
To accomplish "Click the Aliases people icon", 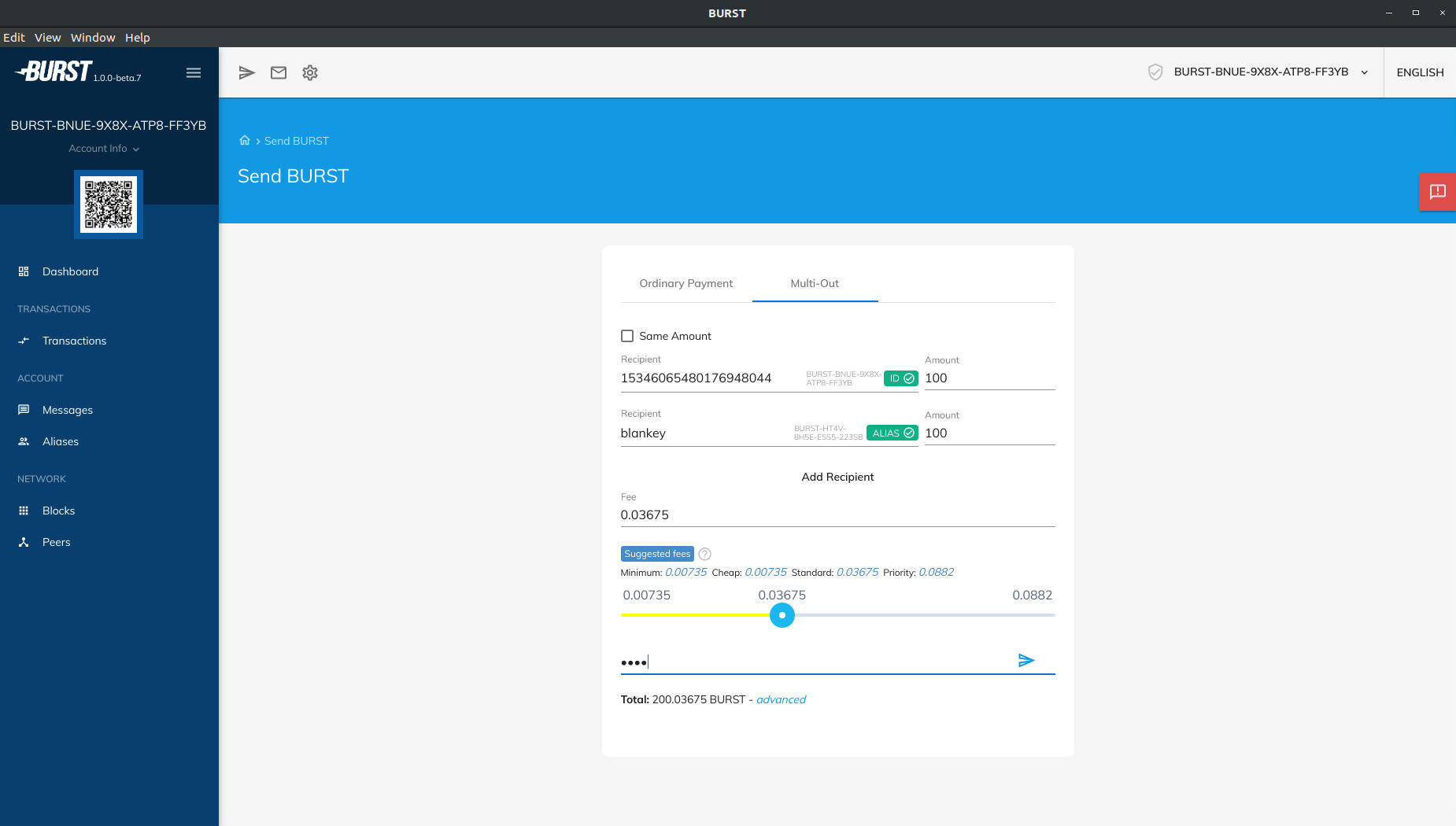I will (x=24, y=441).
